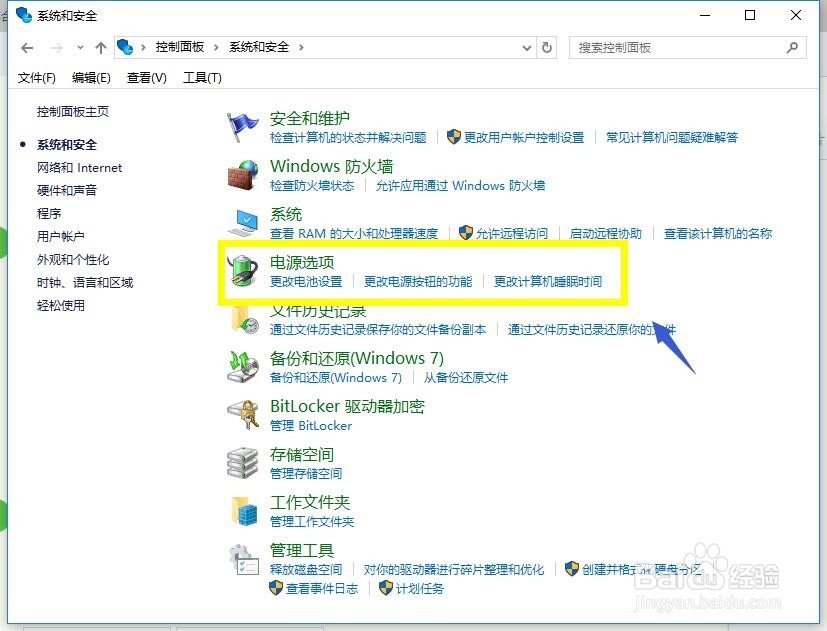Click the Backup and Restore drive icon
Screen dimensions: 827x631
[243, 367]
